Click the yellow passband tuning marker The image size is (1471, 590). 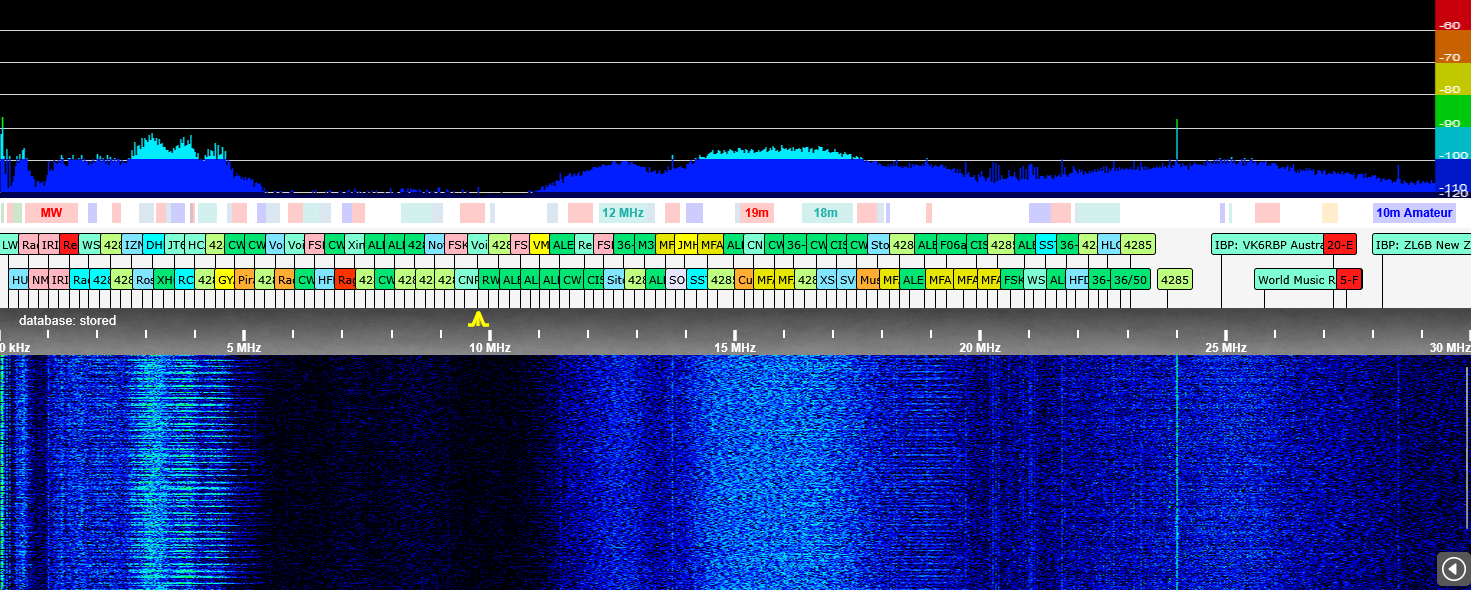(479, 320)
